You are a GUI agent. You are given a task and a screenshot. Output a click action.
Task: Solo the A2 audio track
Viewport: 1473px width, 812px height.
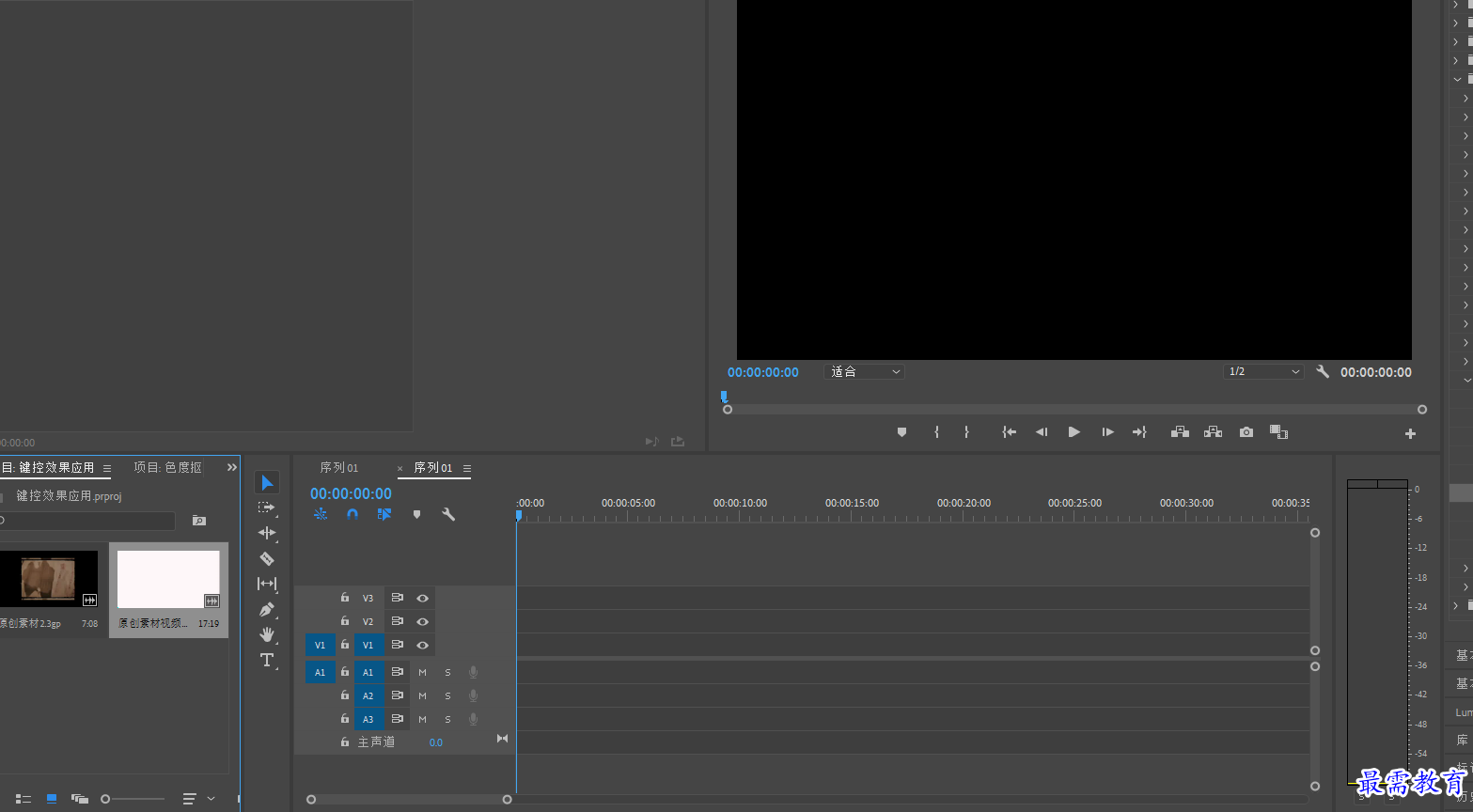point(447,695)
